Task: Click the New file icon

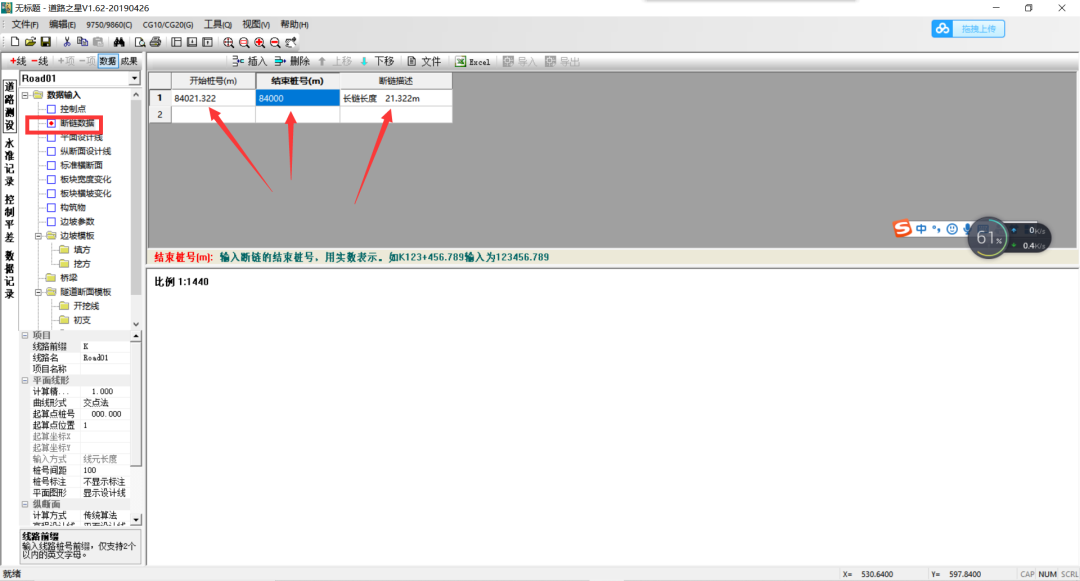Action: (x=15, y=43)
